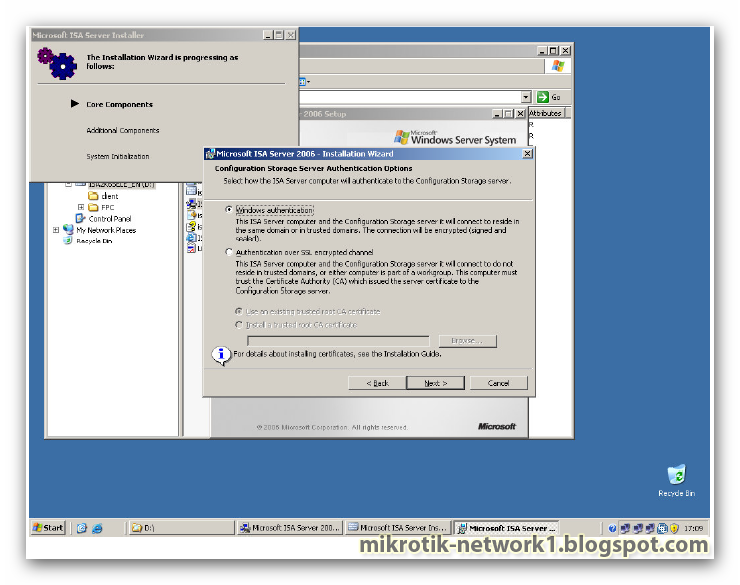The image size is (740, 585).
Task: Choose Install a trusted root CA certificate
Action: [x=239, y=325]
